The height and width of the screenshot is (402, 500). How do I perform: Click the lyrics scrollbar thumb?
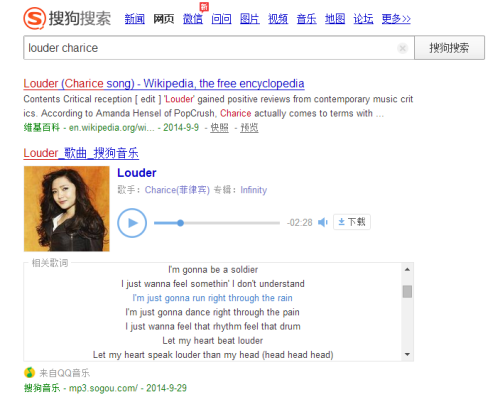pyautogui.click(x=407, y=291)
